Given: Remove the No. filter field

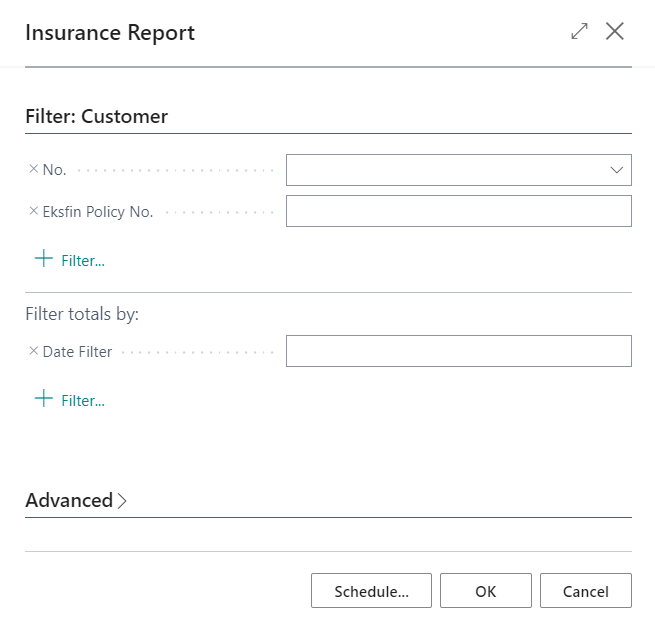Looking at the screenshot, I should (33, 170).
